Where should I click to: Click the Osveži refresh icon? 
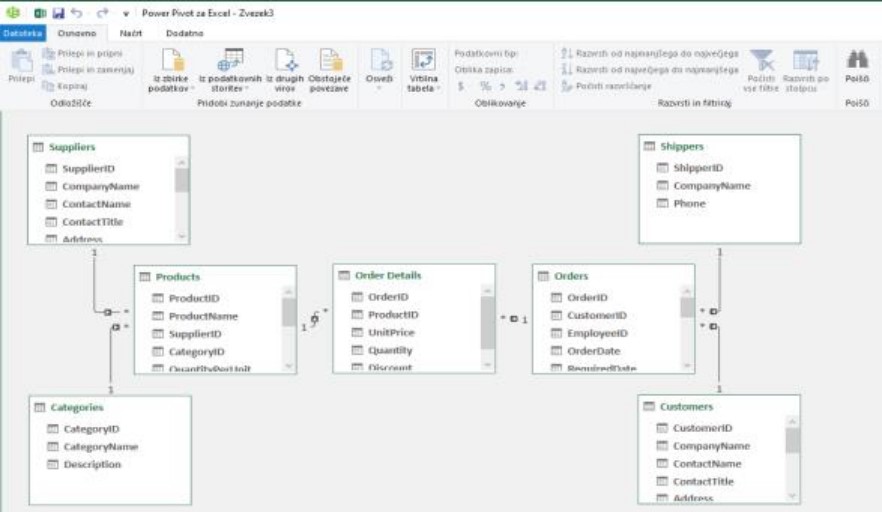[x=379, y=61]
